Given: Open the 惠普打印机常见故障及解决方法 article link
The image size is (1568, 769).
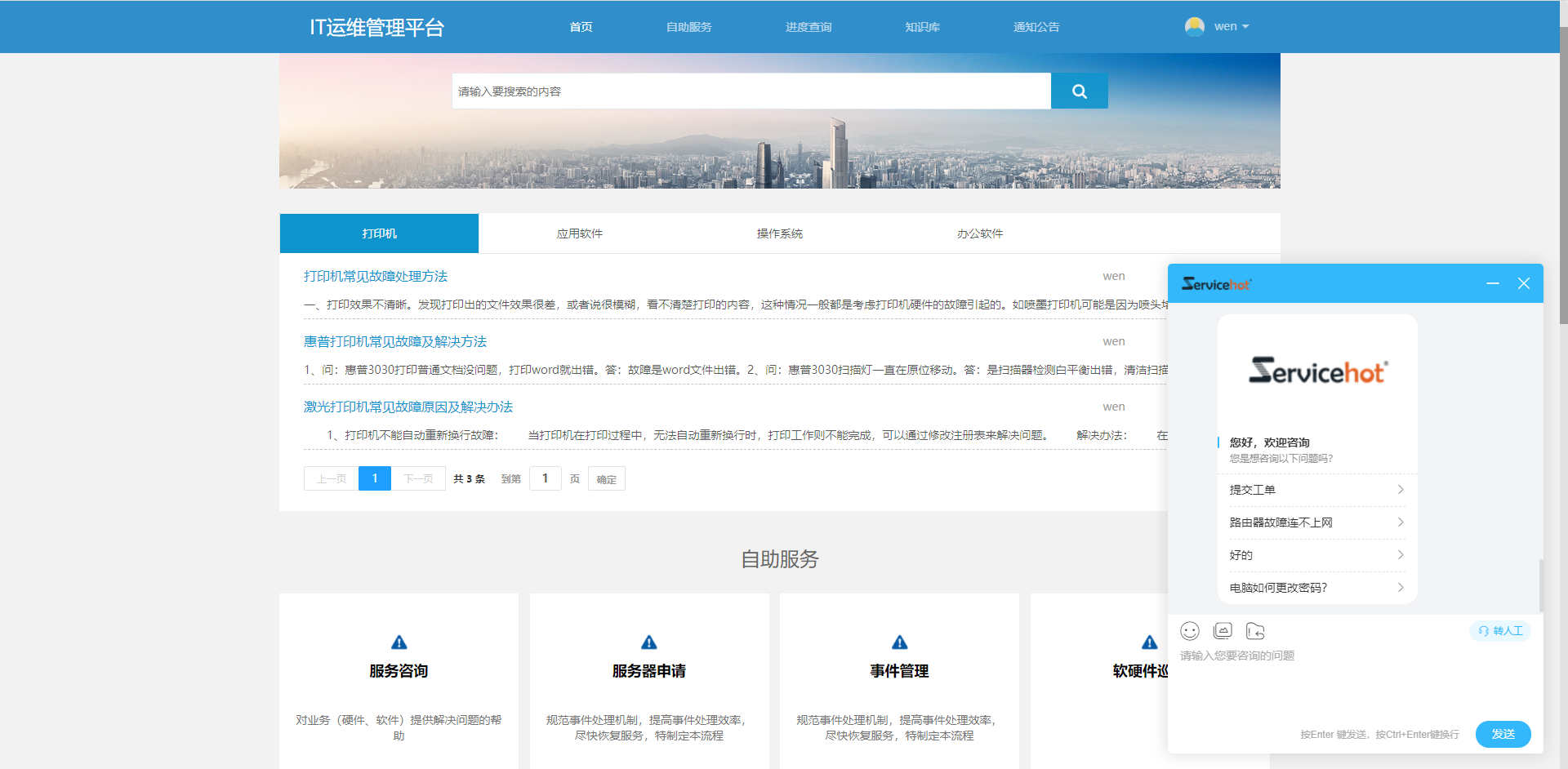Looking at the screenshot, I should (x=394, y=341).
